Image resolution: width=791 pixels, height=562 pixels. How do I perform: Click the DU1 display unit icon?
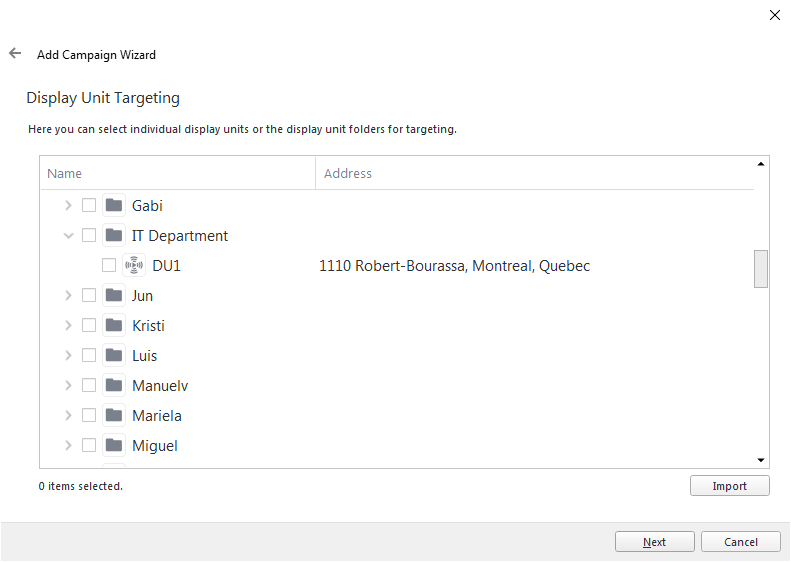[x=134, y=265]
